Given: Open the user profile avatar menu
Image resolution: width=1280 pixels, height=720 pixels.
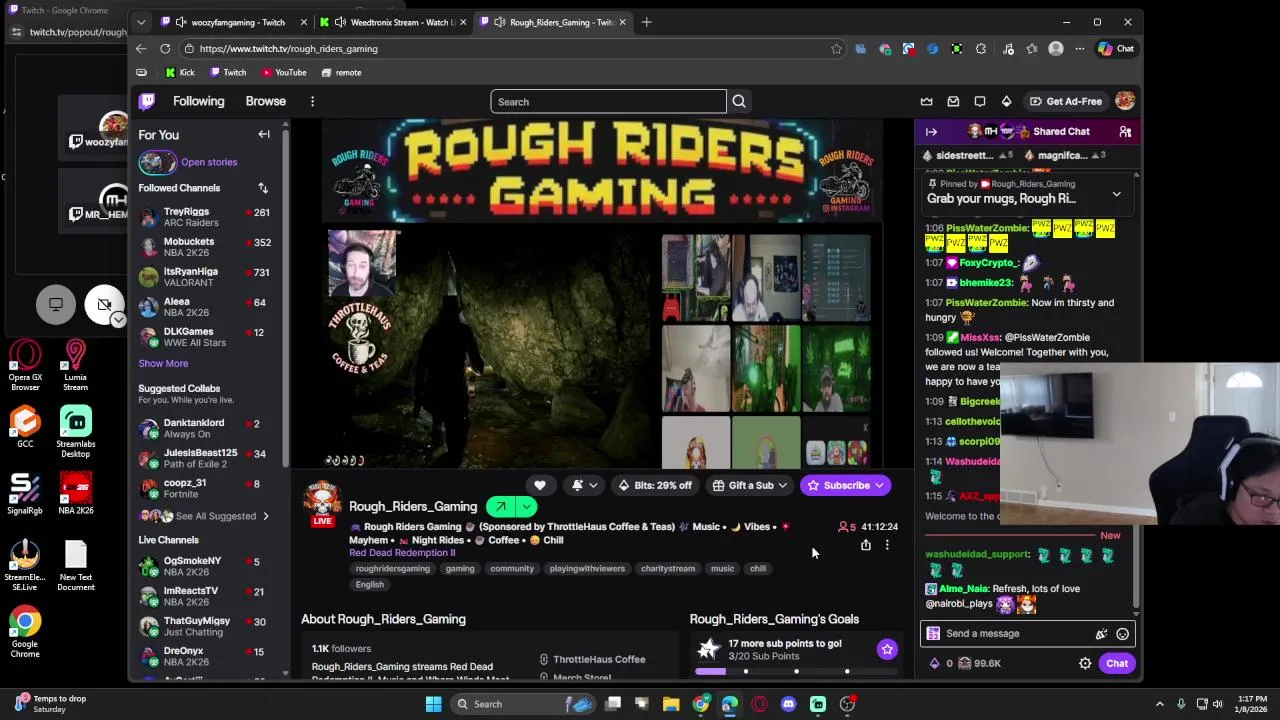Looking at the screenshot, I should coord(1125,101).
